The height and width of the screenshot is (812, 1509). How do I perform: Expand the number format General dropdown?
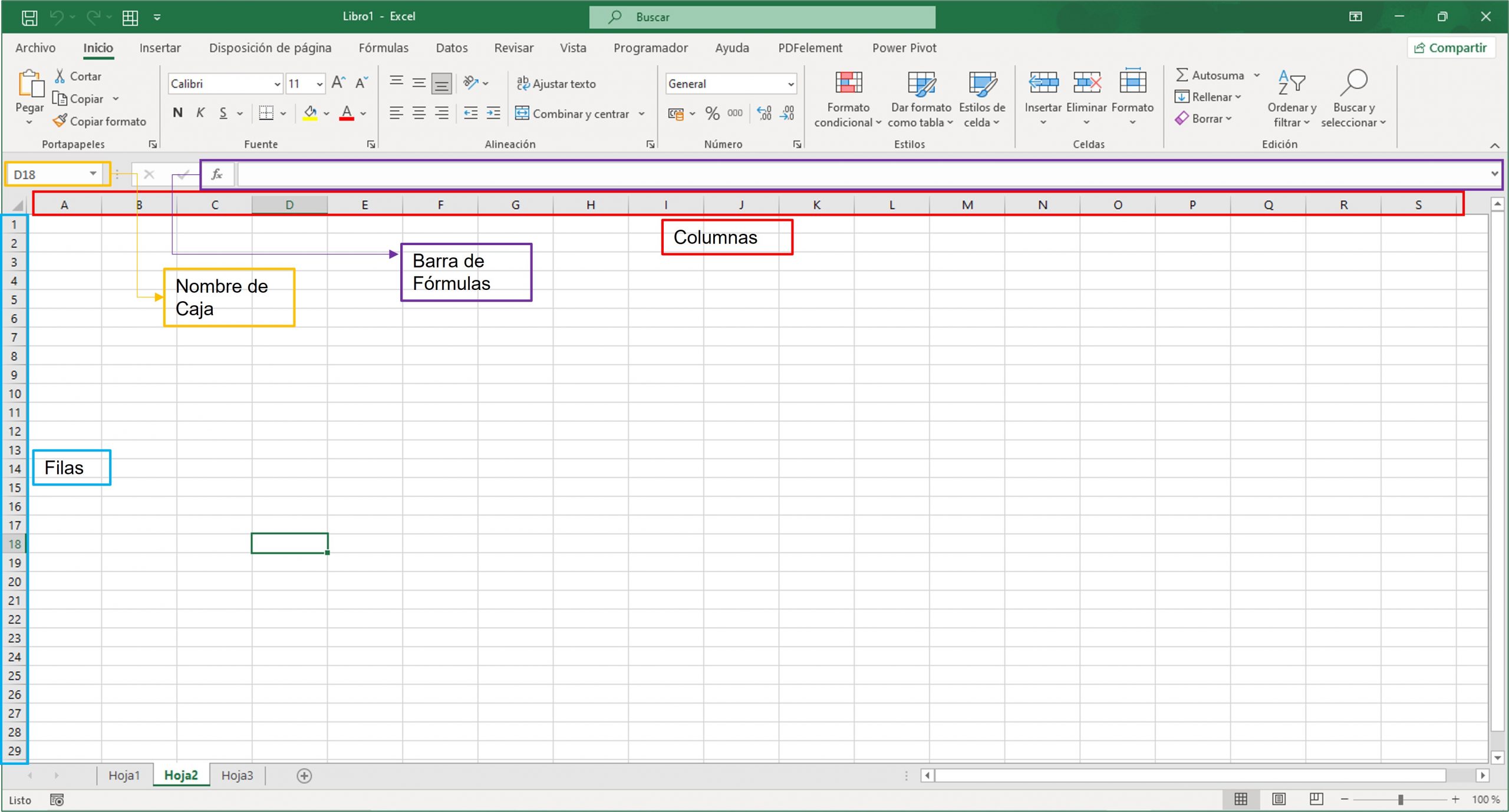tap(791, 84)
